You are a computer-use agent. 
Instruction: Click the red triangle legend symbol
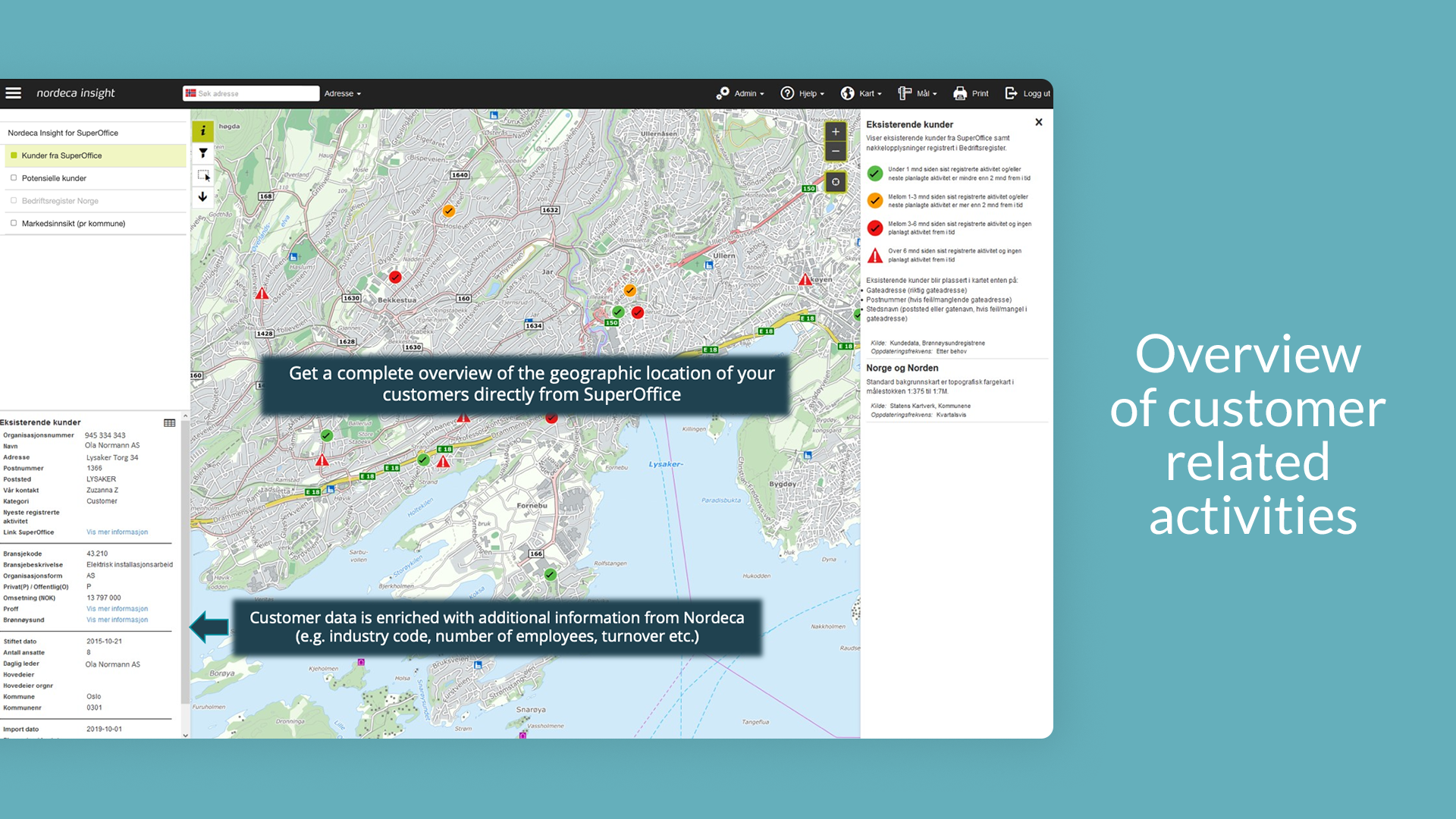coord(874,256)
